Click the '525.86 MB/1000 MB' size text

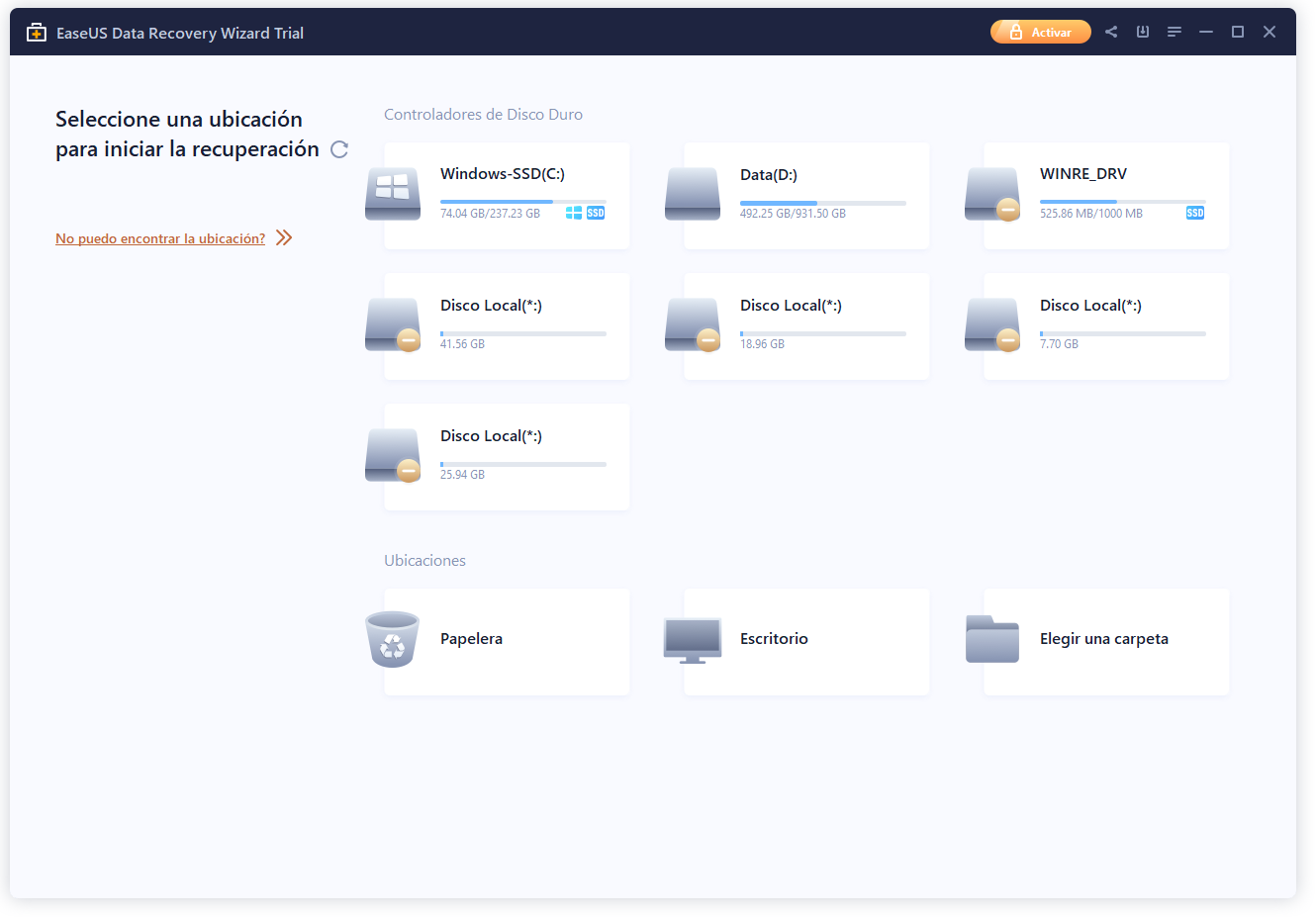point(1091,214)
